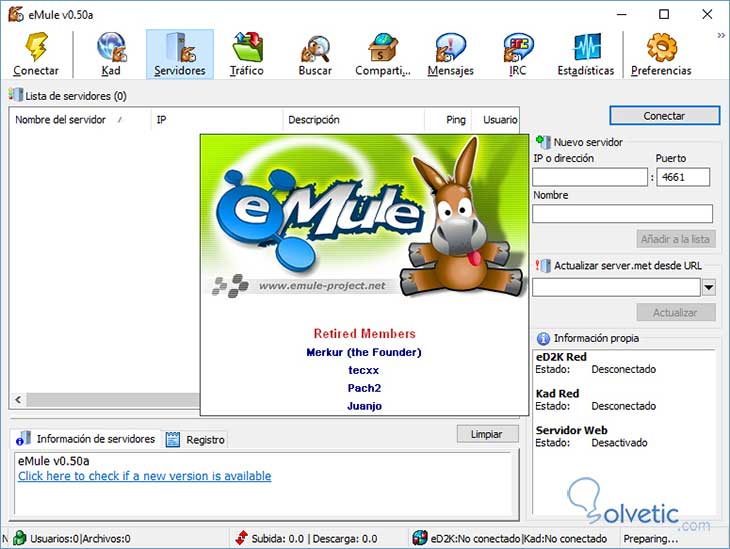Click the Desactivado status value
Viewport: 730px width, 549px height.
pos(619,442)
